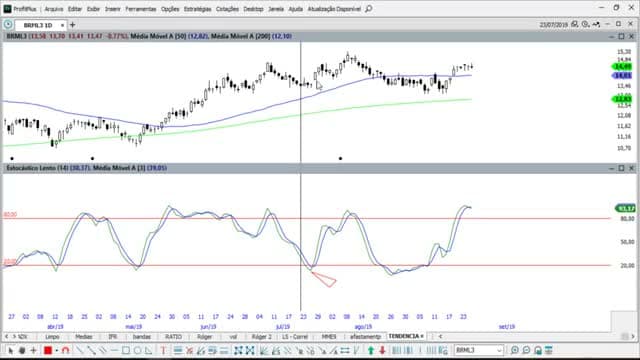Pick the magnet snap tool
The height and width of the screenshot is (360, 640).
tap(65, 350)
